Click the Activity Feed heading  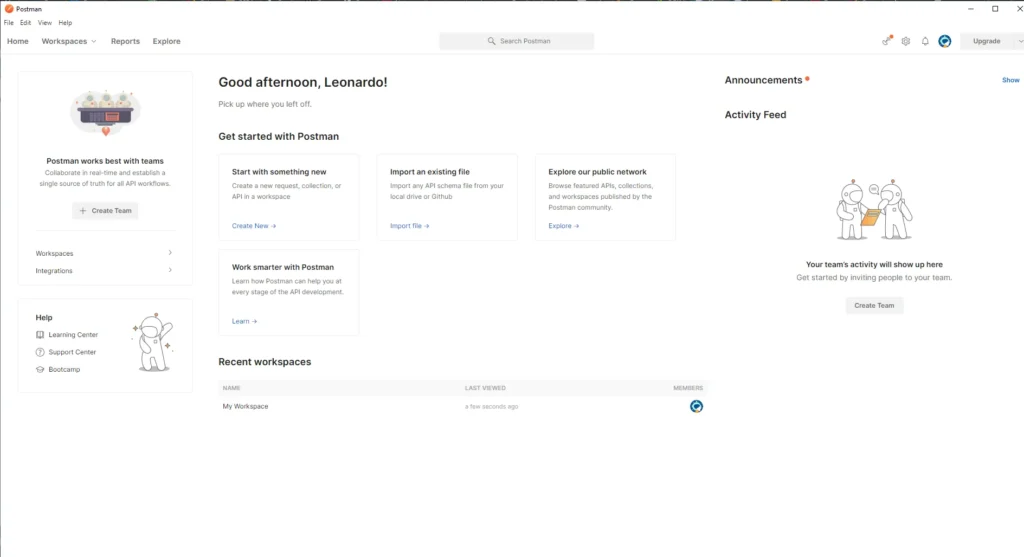click(x=755, y=115)
